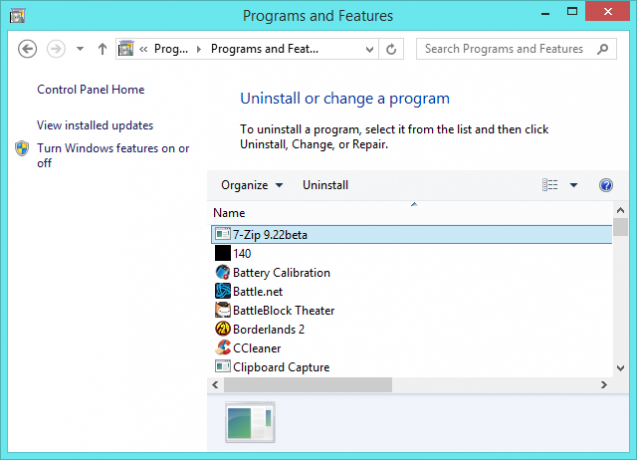The height and width of the screenshot is (460, 637).
Task: Go back with the back arrow
Action: tap(27, 49)
